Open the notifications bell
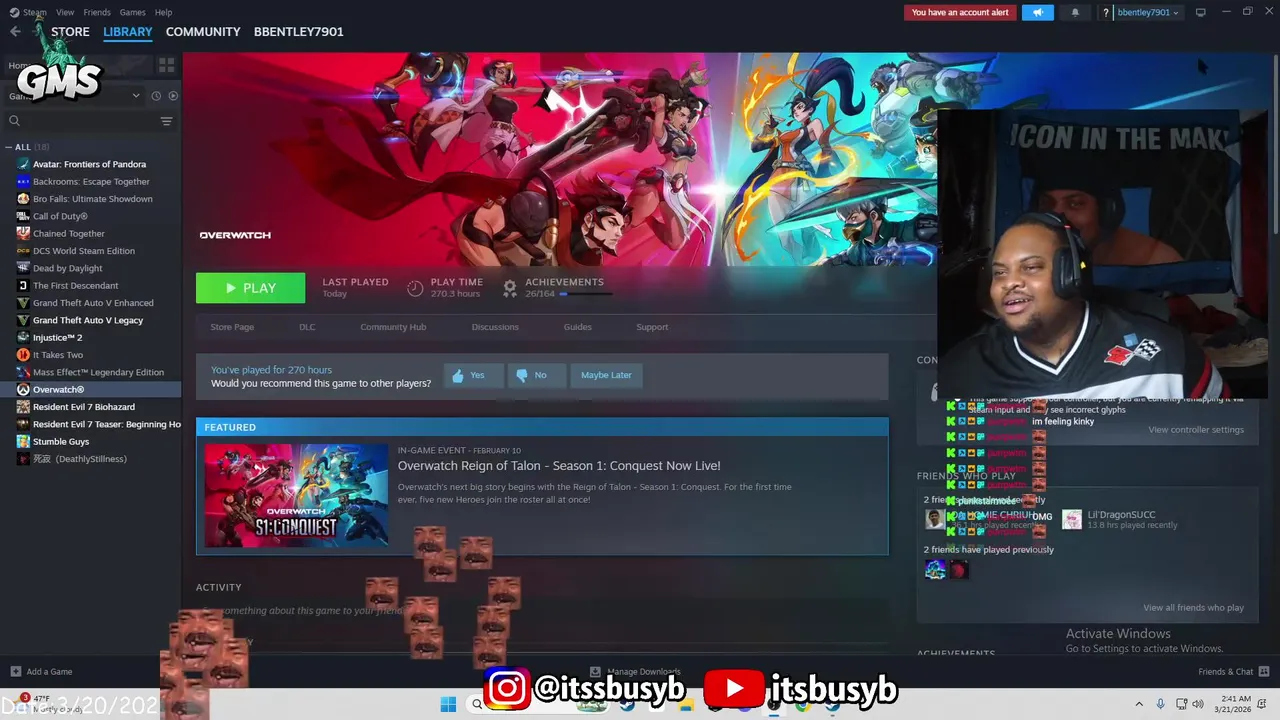This screenshot has height=720, width=1280. pos(1075,12)
